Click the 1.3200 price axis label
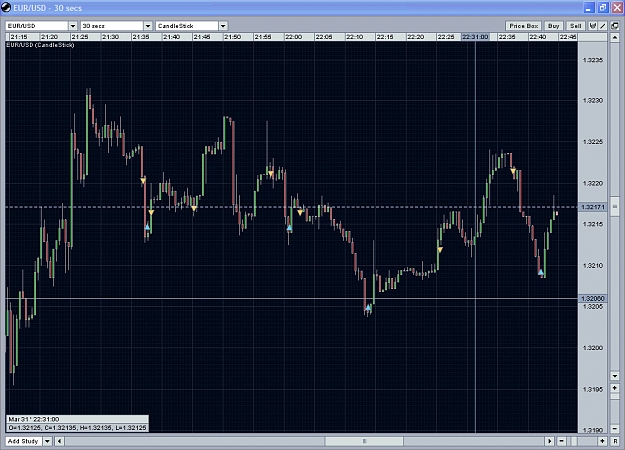Image resolution: width=625 pixels, height=450 pixels. tap(593, 348)
